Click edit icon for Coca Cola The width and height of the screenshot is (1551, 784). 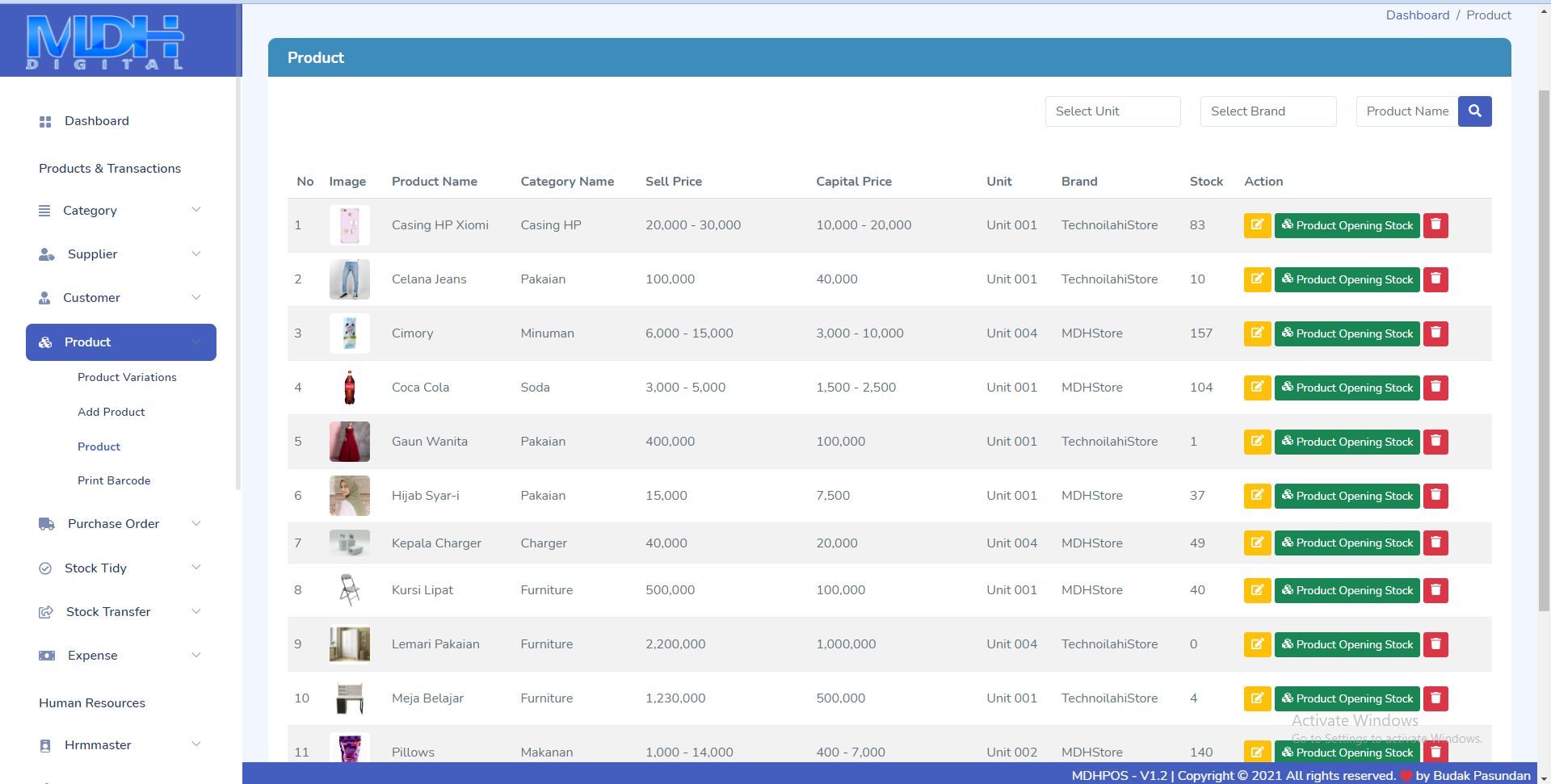click(x=1257, y=388)
